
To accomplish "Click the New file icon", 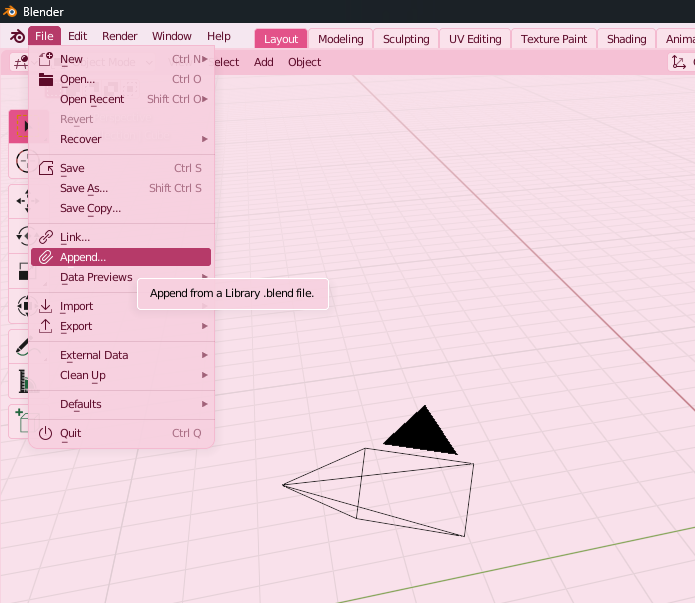I will pos(46,59).
